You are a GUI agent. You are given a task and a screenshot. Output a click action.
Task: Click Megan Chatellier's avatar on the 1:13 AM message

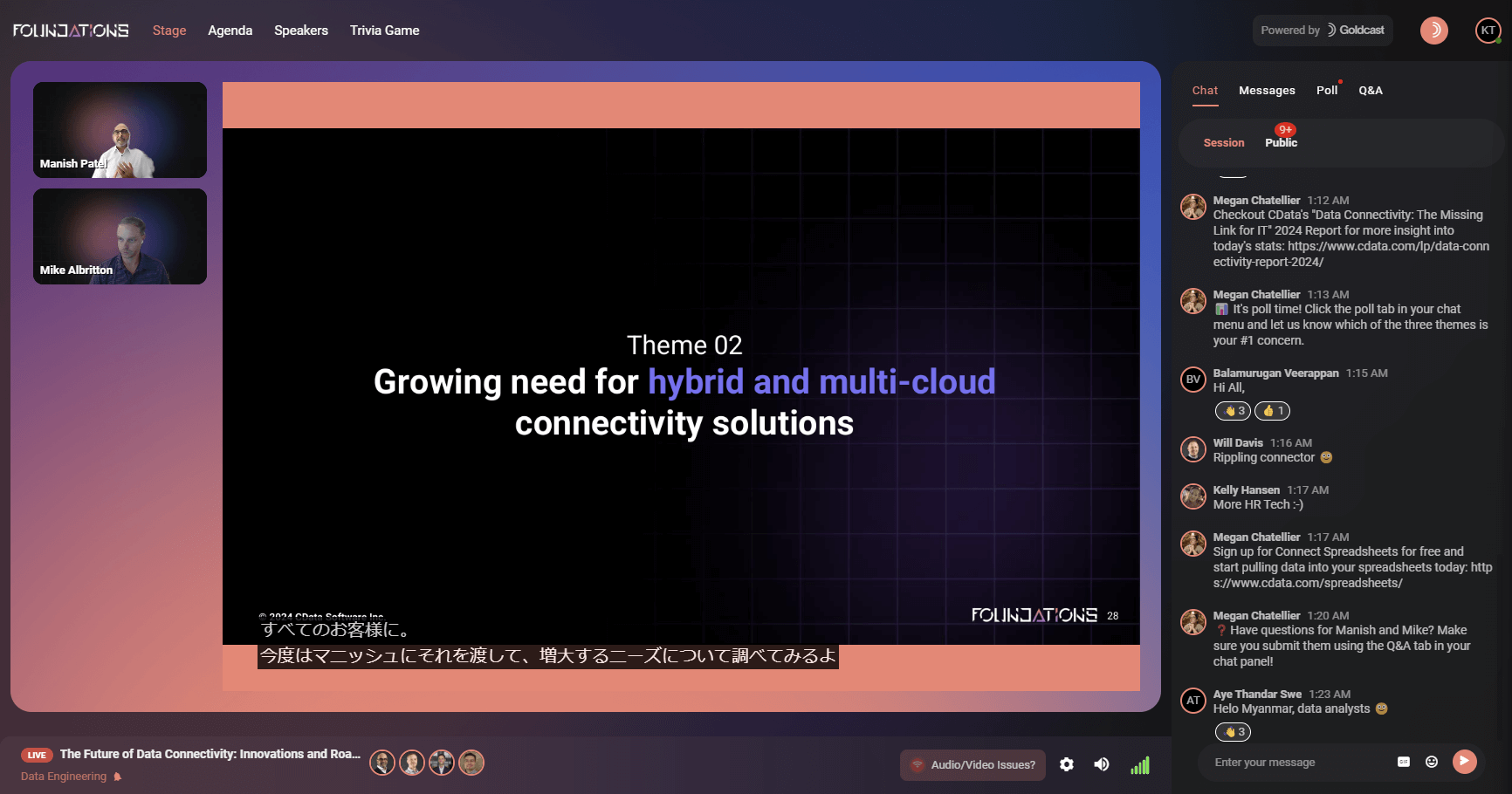pyautogui.click(x=1193, y=301)
